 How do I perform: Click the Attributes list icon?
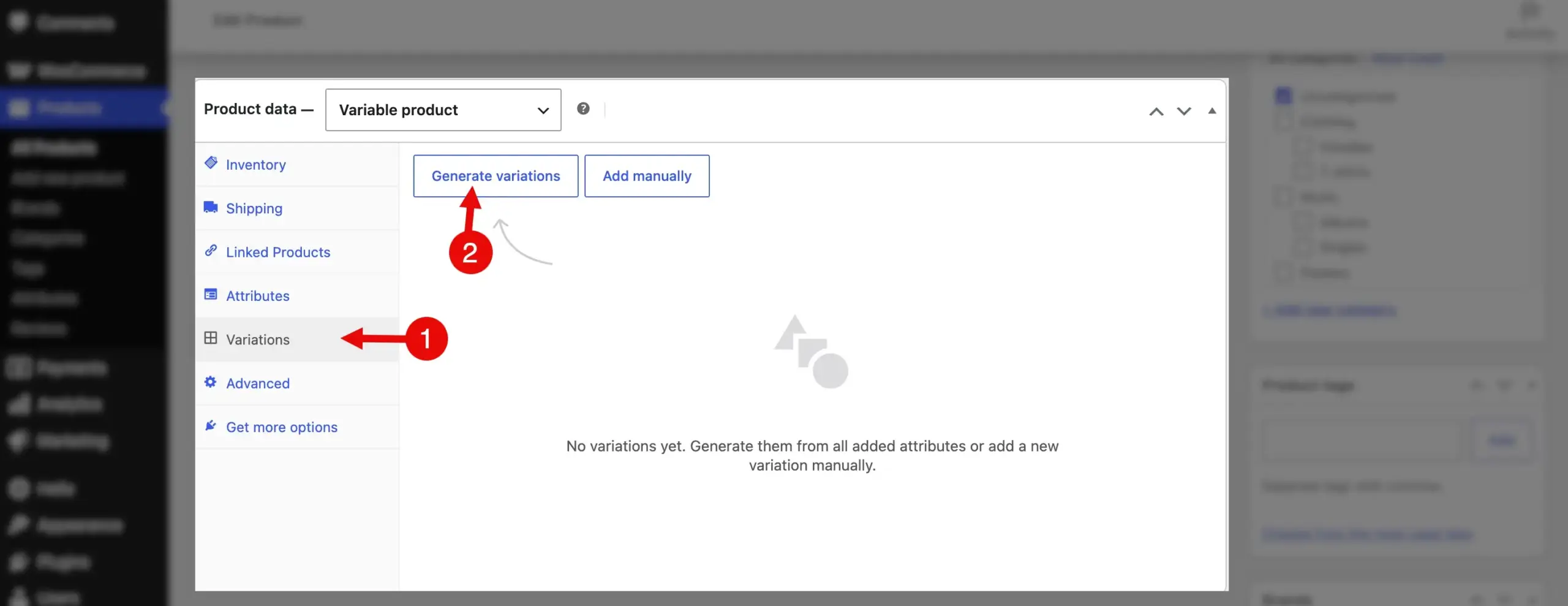point(211,294)
